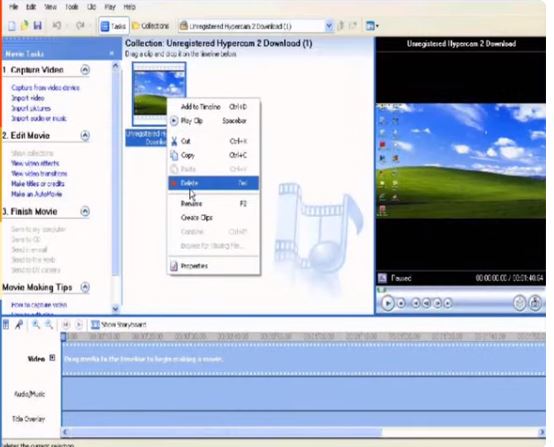Click How to capture video link
Viewport: 554px width, 447px height.
pos(39,305)
